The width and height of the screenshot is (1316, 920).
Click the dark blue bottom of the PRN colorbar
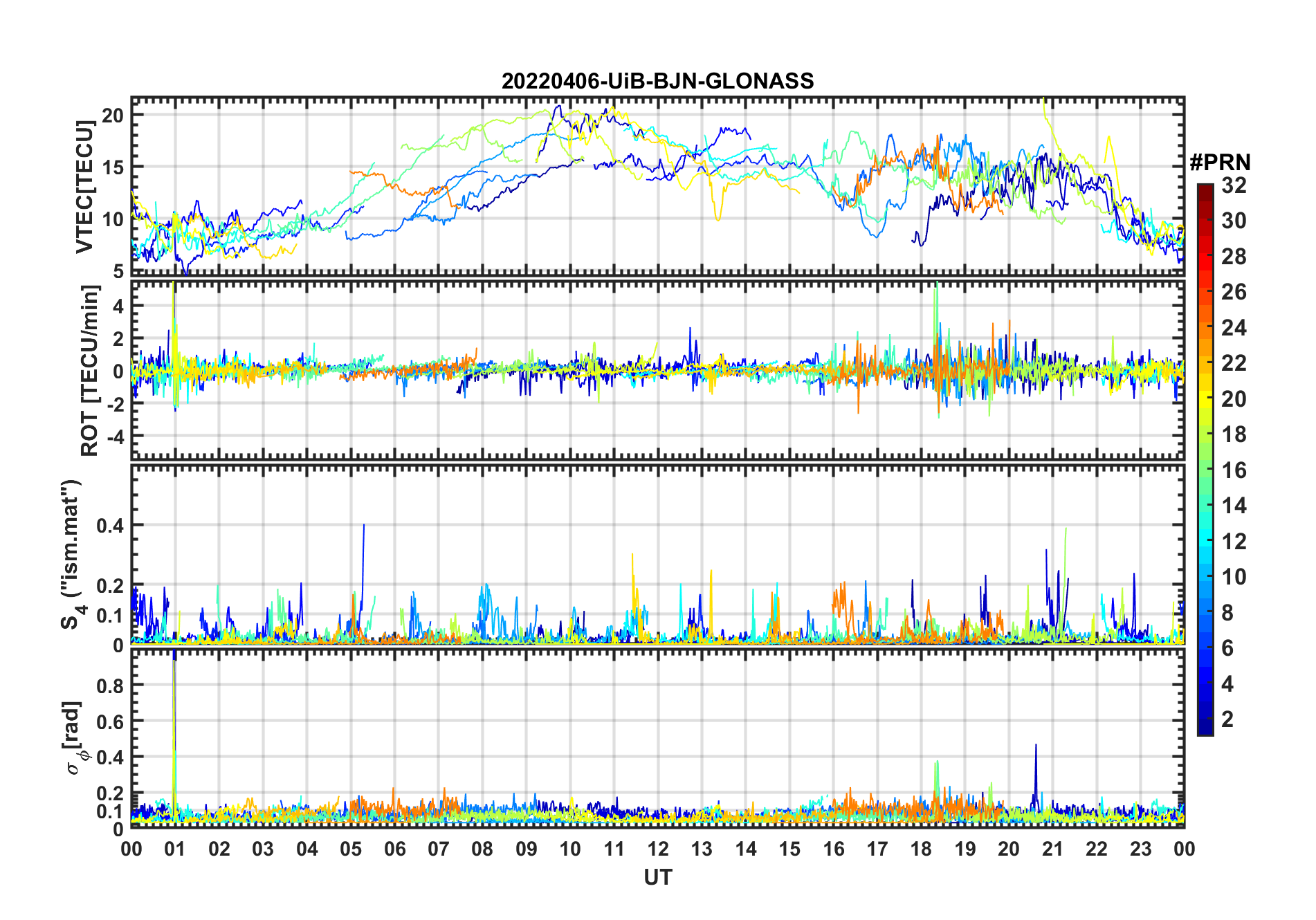(1205, 726)
